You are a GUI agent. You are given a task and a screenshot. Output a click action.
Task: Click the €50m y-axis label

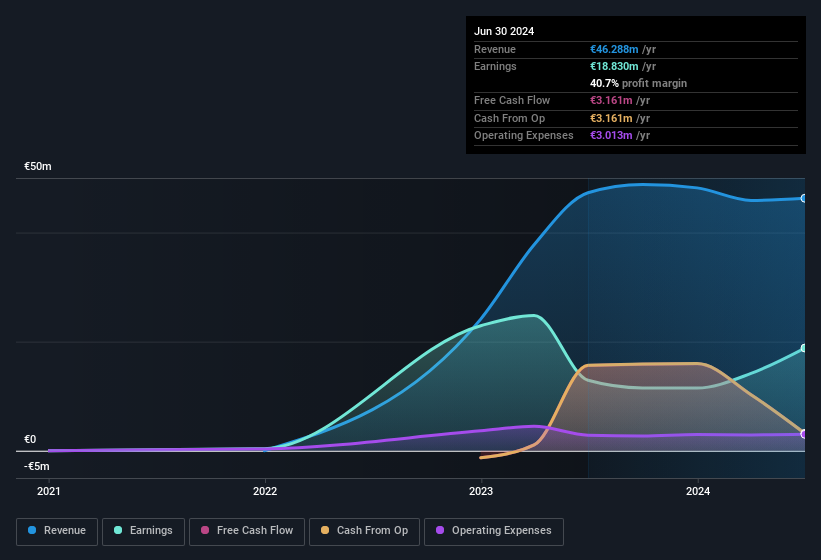(38, 166)
